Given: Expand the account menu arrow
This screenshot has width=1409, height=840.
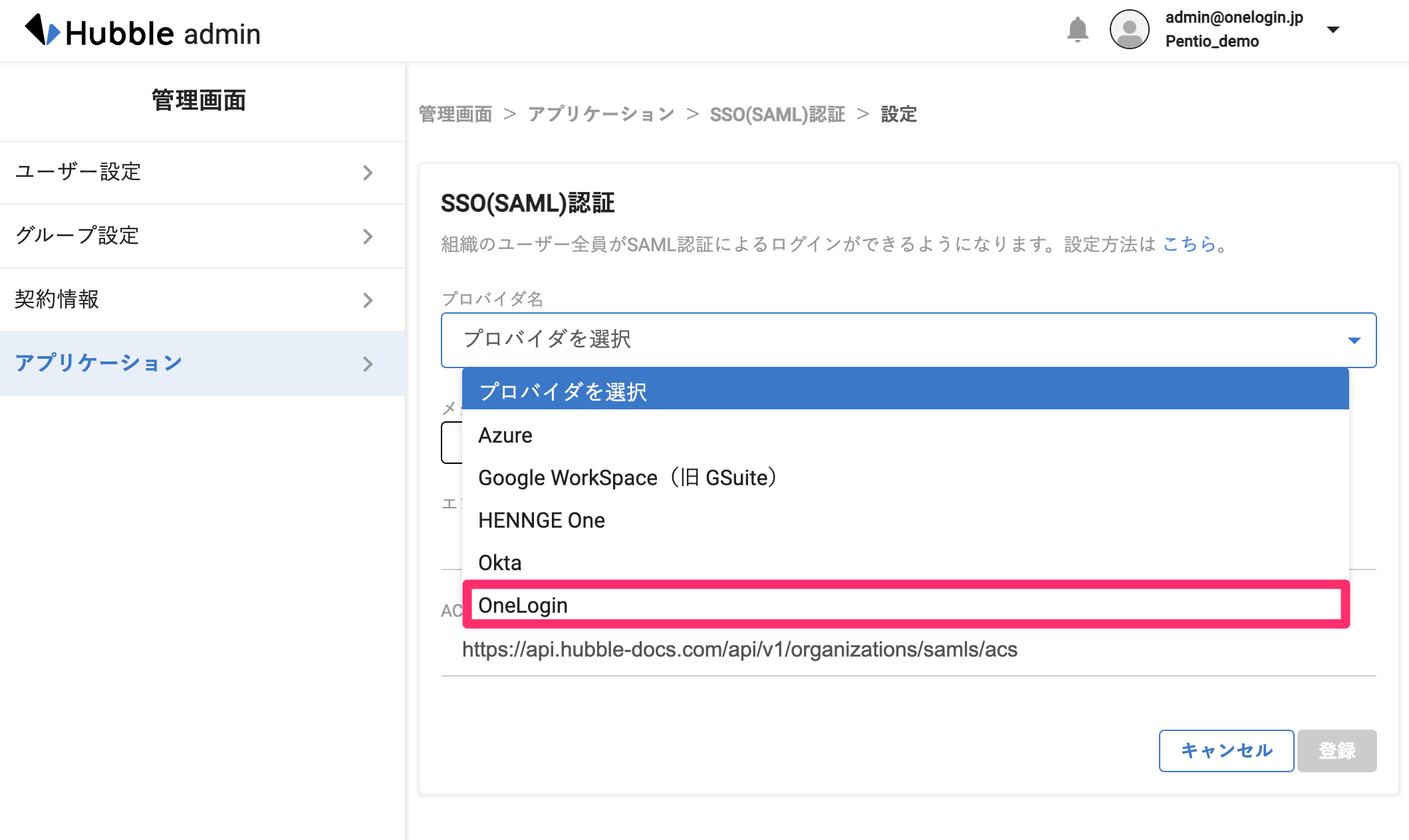Looking at the screenshot, I should 1333,30.
